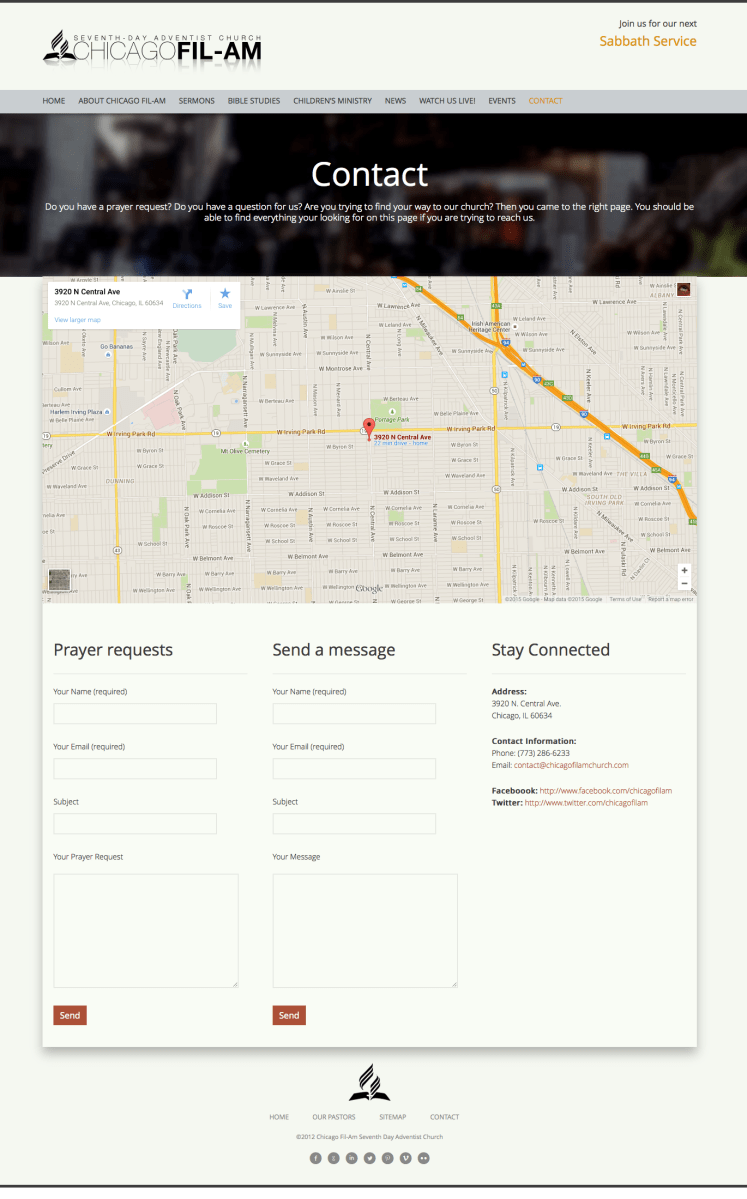Select Watch Us Live! in navigation
The image size is (747, 1199).
pos(447,101)
